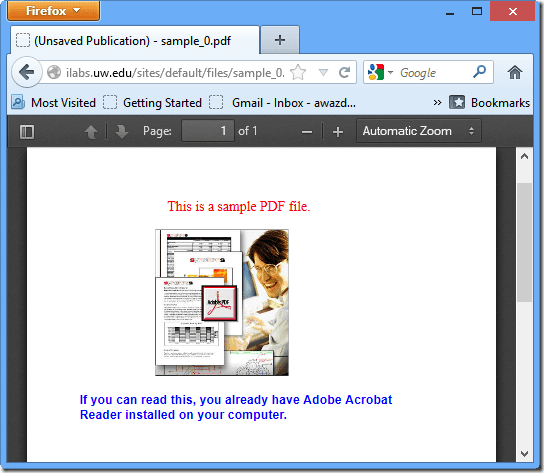This screenshot has height=473, width=544.
Task: Open the URL history dropdown arrow
Action: (x=323, y=73)
